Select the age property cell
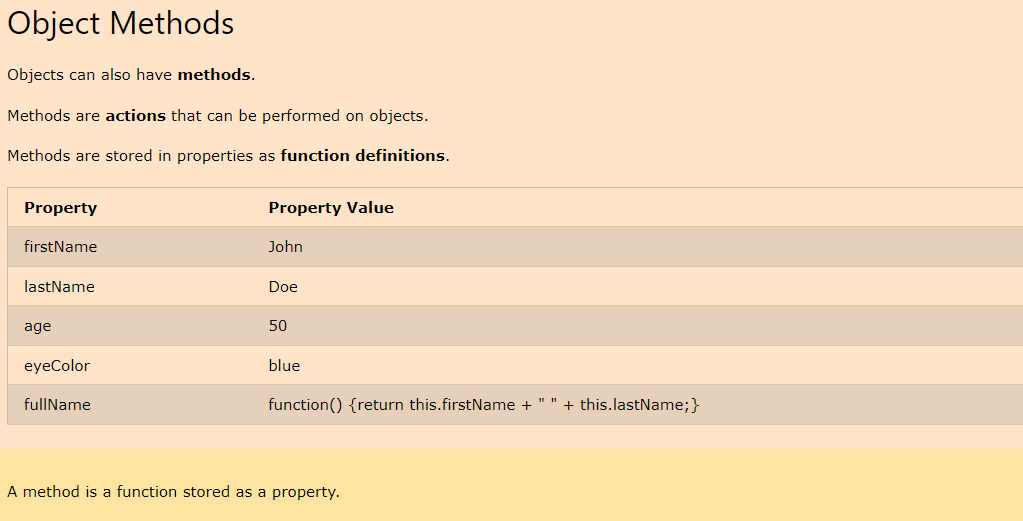 pyautogui.click(x=38, y=326)
